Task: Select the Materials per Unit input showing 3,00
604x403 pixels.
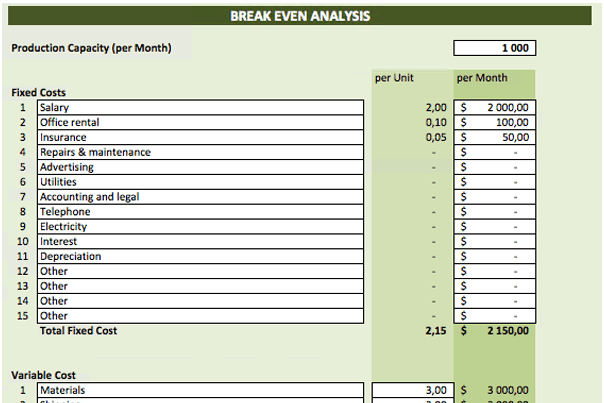Action: 412,390
